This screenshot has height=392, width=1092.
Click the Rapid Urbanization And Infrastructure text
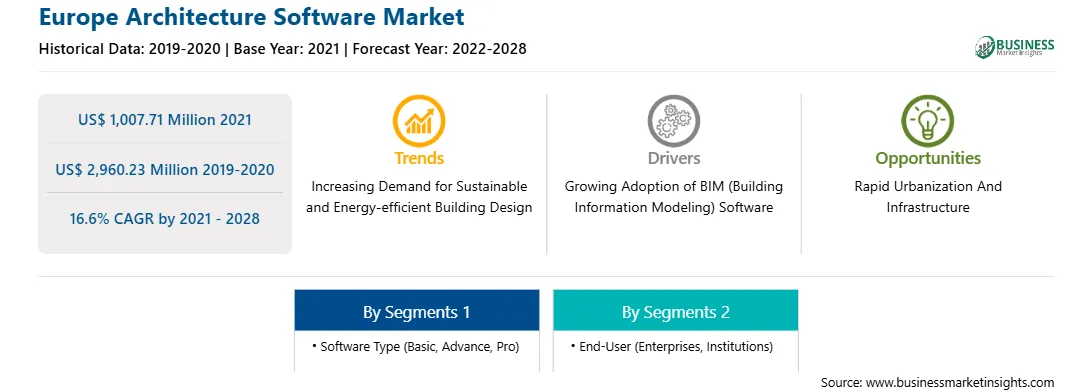pos(928,197)
